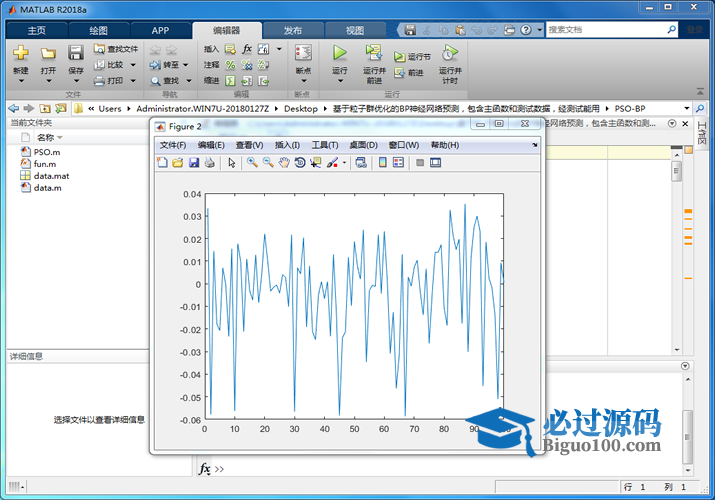Screen dimensions: 715x500
Task: Switch to the Publish (发布) tab
Action: click(293, 31)
